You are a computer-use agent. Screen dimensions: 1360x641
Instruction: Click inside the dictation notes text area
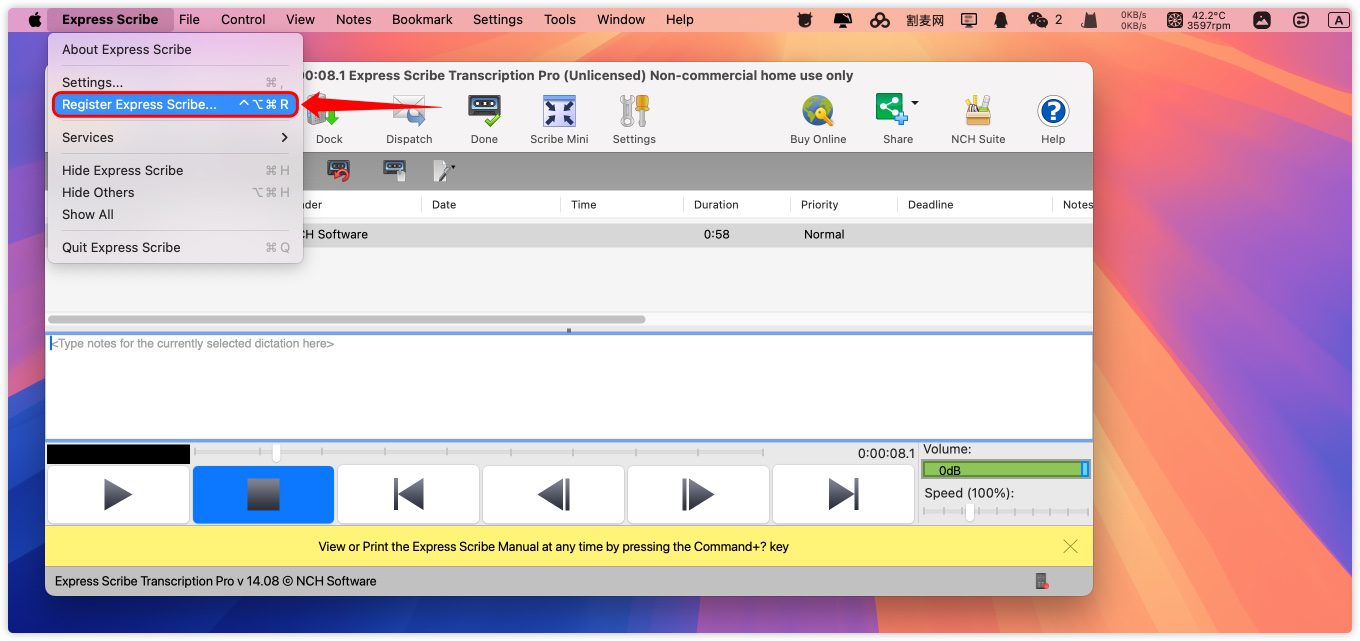tap(568, 390)
